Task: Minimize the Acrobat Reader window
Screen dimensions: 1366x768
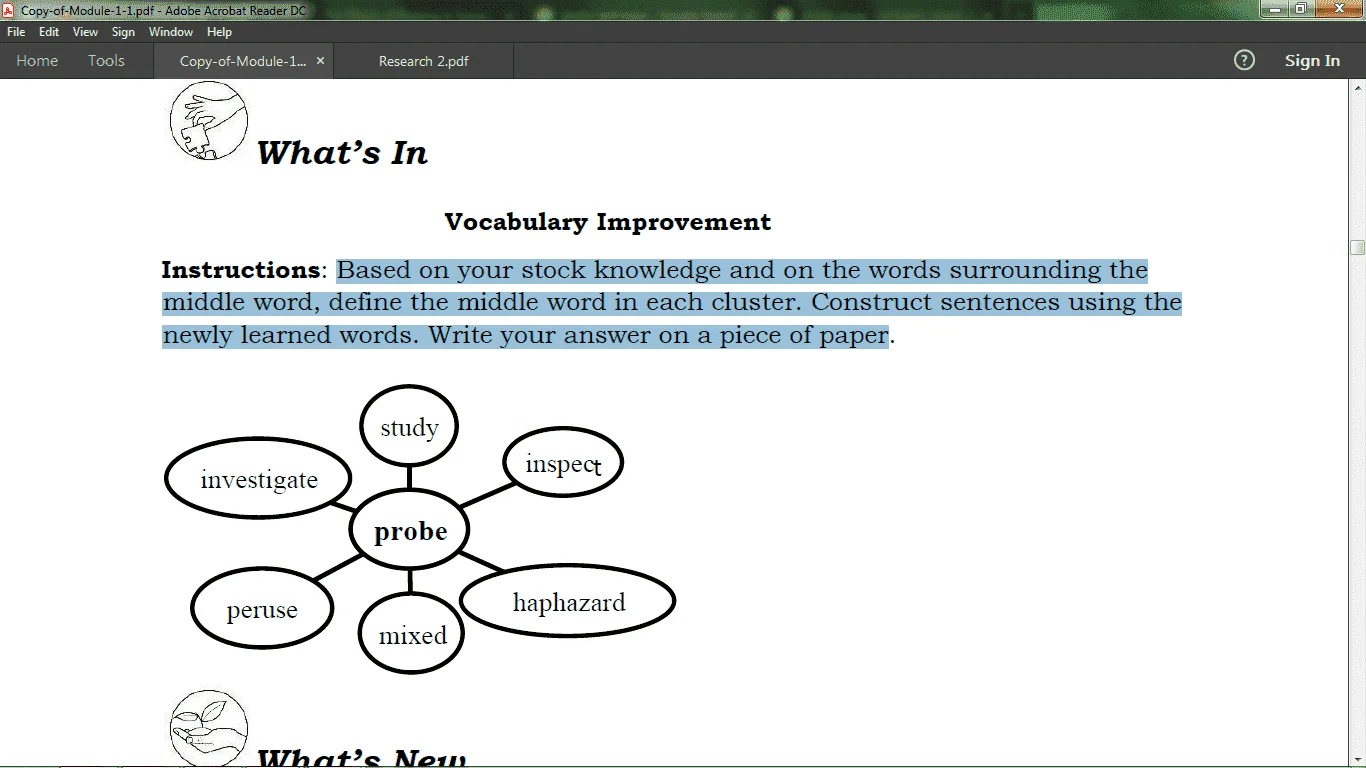Action: pos(1274,9)
